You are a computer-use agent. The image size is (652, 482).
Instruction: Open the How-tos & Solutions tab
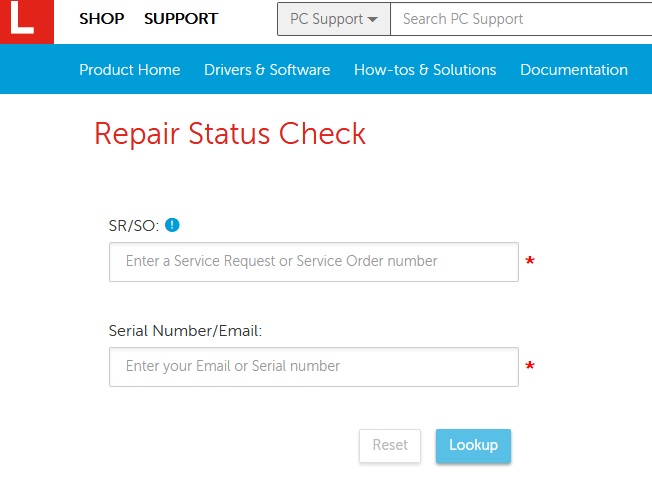[425, 70]
